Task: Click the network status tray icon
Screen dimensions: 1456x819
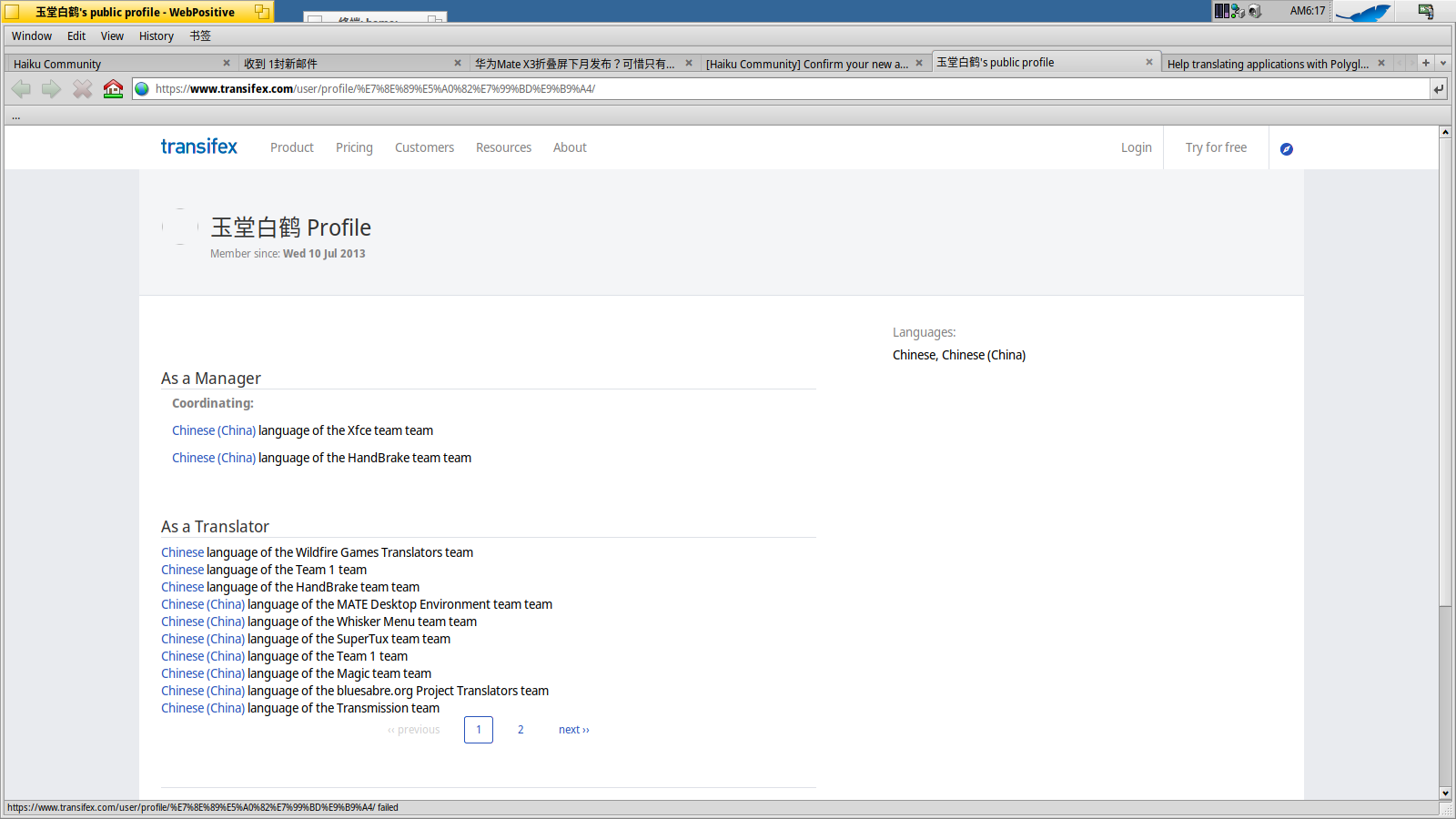Action: click(1238, 11)
